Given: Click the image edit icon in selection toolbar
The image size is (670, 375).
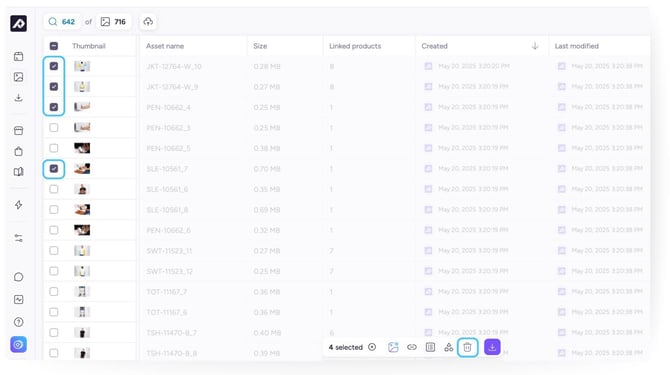Looking at the screenshot, I should click(x=393, y=347).
